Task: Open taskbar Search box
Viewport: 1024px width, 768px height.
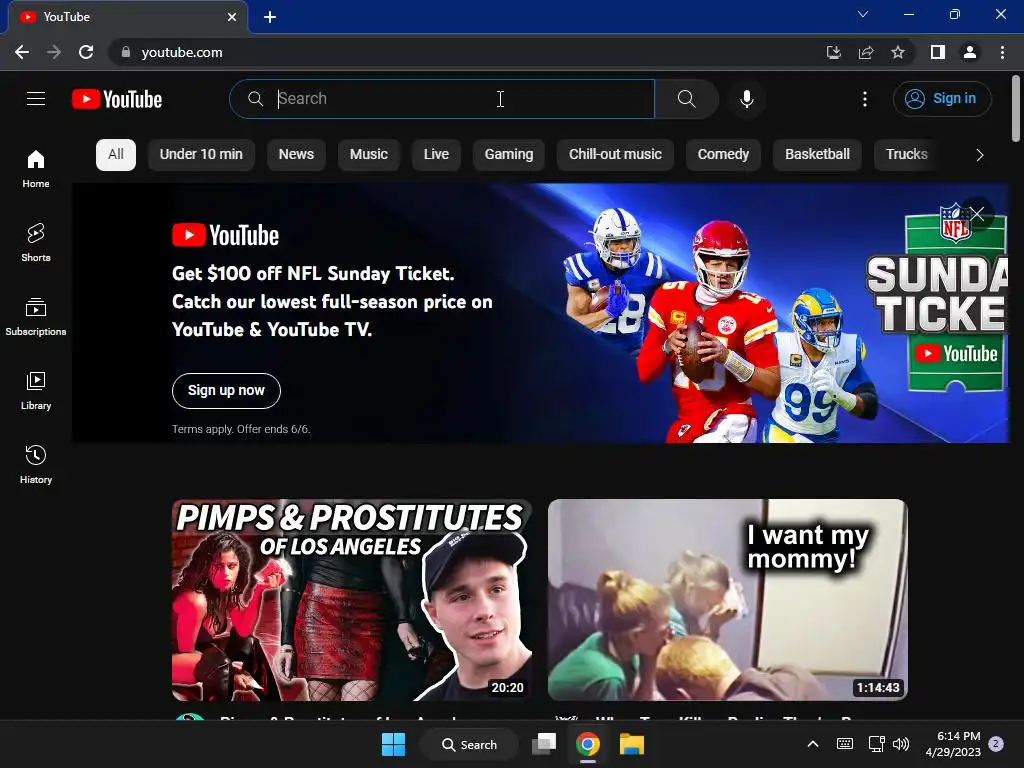Action: click(x=469, y=744)
